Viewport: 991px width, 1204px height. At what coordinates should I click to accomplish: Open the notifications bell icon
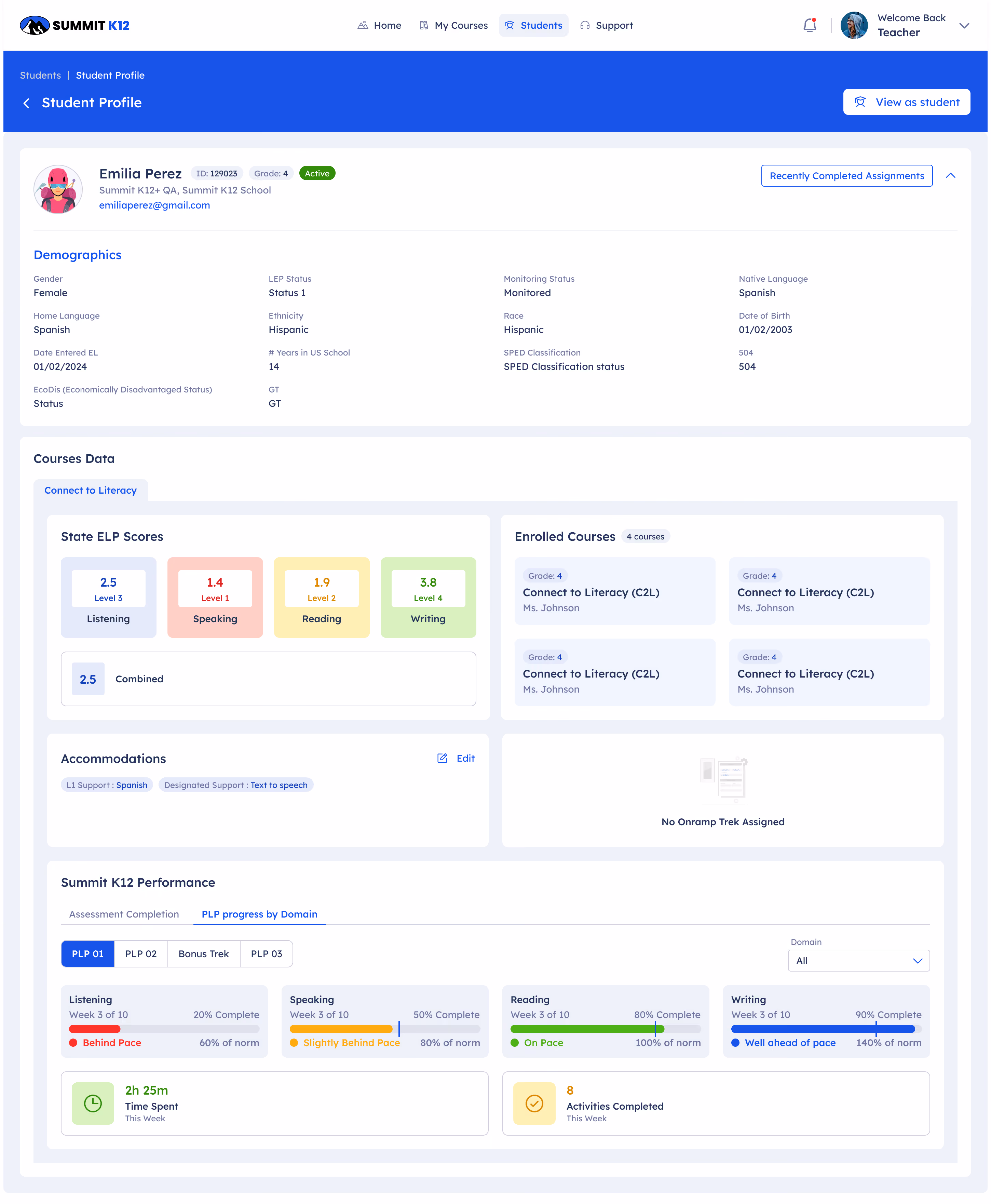tap(810, 25)
